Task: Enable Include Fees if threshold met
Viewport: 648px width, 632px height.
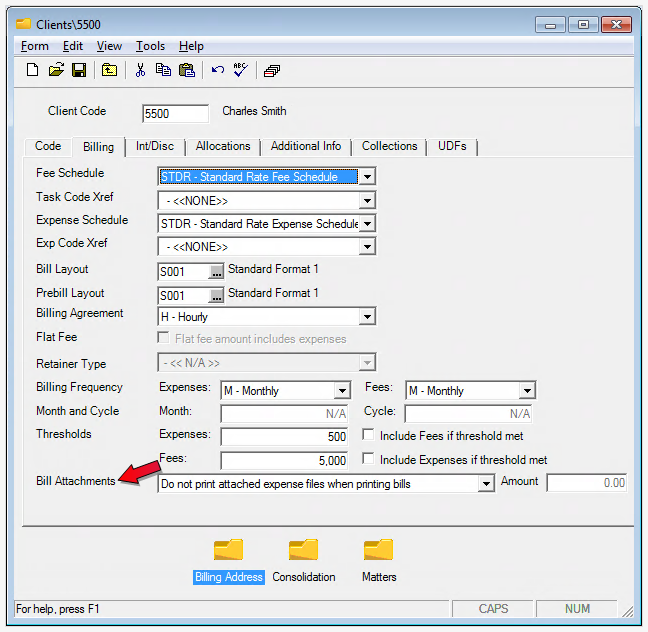Action: [369, 436]
